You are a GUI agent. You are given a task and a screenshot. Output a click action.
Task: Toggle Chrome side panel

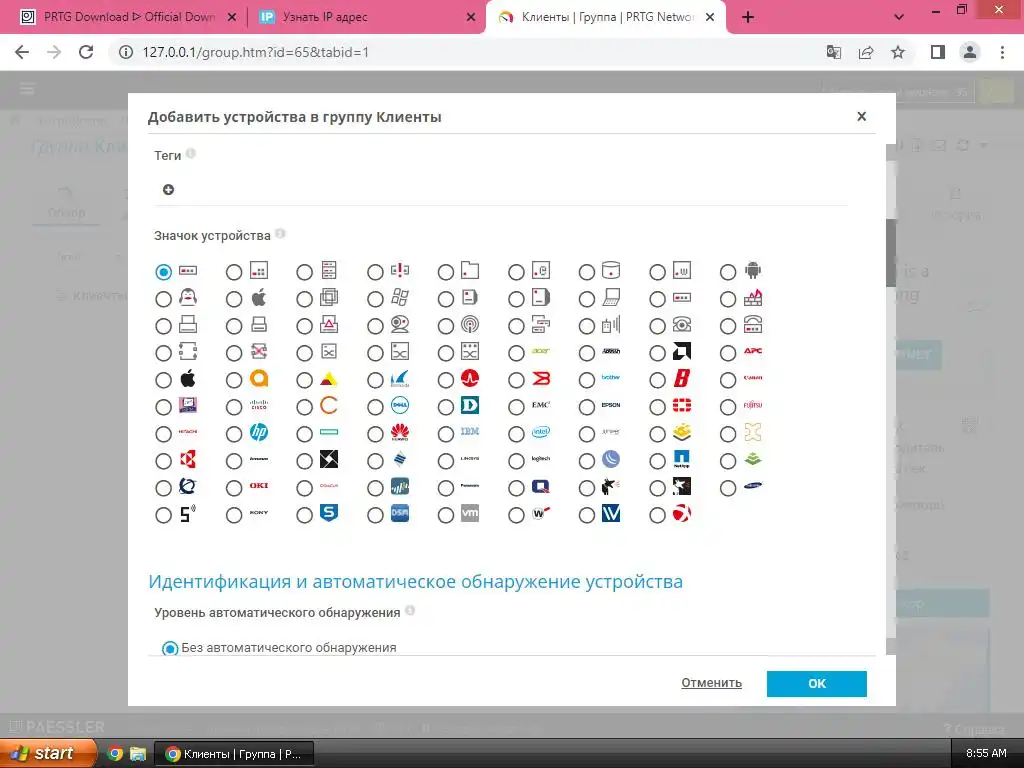[938, 52]
